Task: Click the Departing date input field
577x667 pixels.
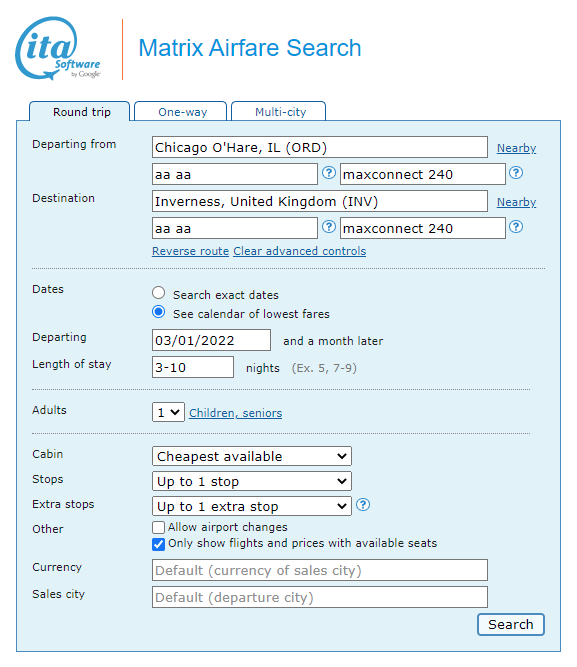Action: coord(211,340)
